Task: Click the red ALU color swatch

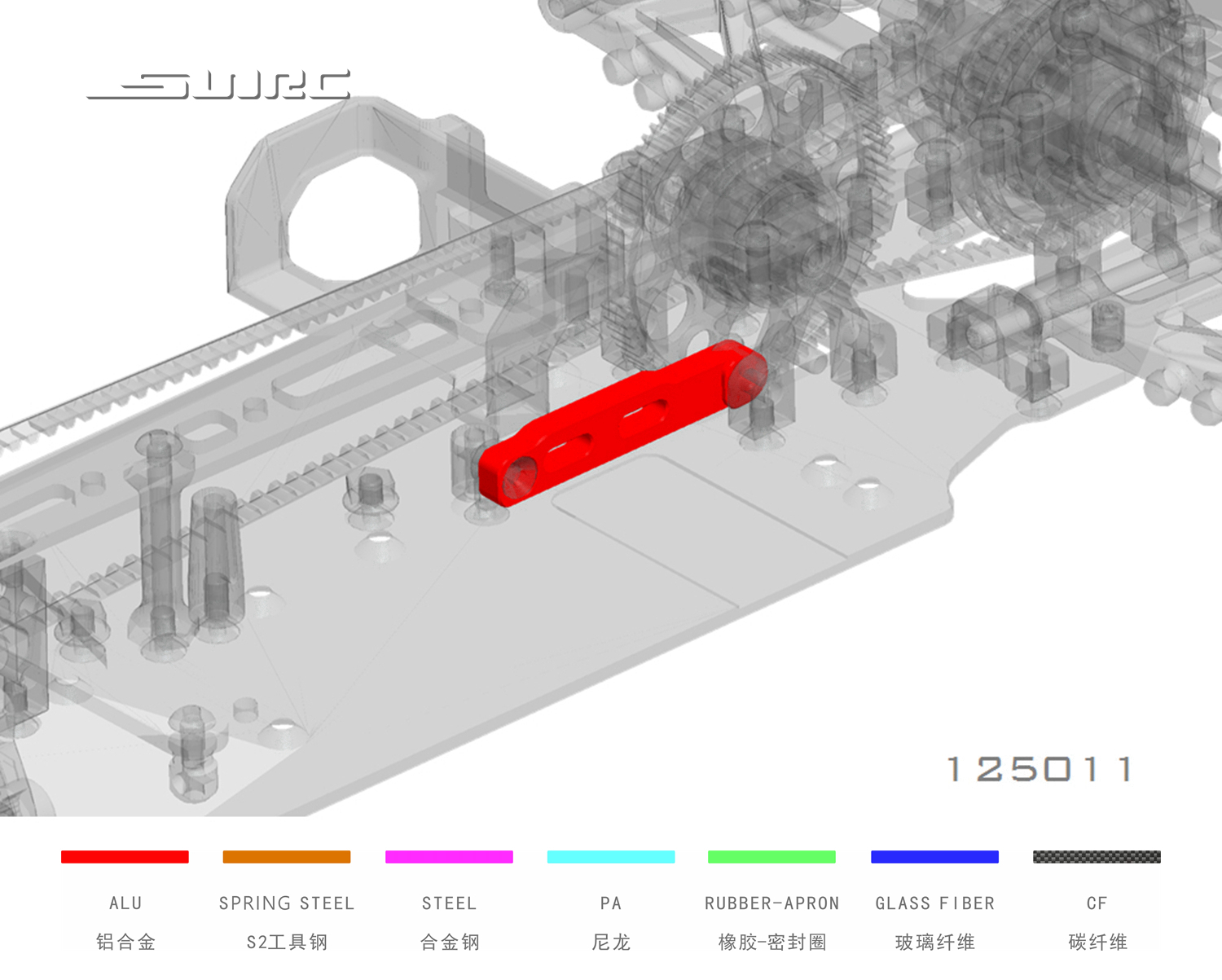Action: [125, 857]
